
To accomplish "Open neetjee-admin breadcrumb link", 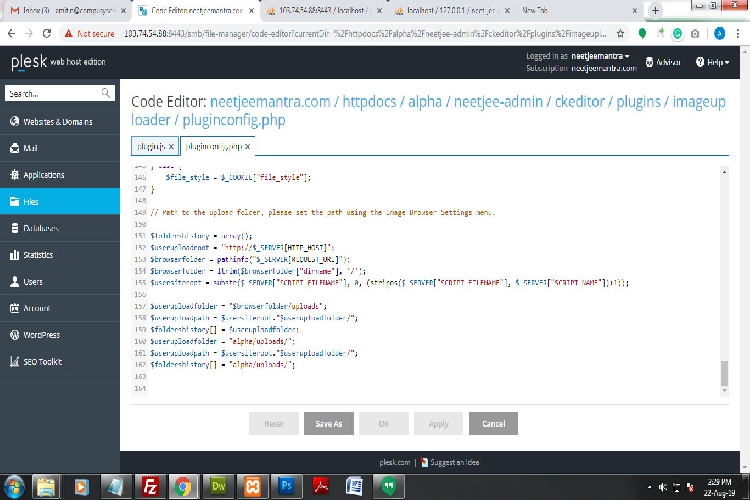I will coord(498,101).
